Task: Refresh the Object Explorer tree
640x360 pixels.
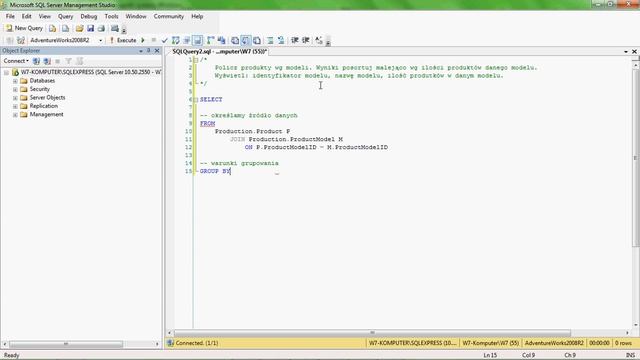Action: coord(80,61)
